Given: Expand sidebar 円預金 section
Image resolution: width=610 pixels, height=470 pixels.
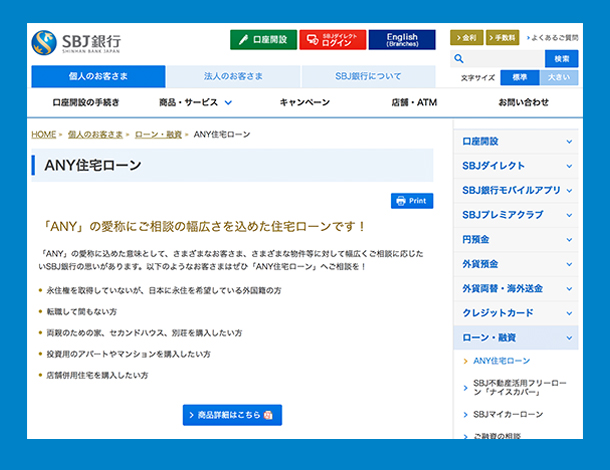Looking at the screenshot, I should click(516, 240).
